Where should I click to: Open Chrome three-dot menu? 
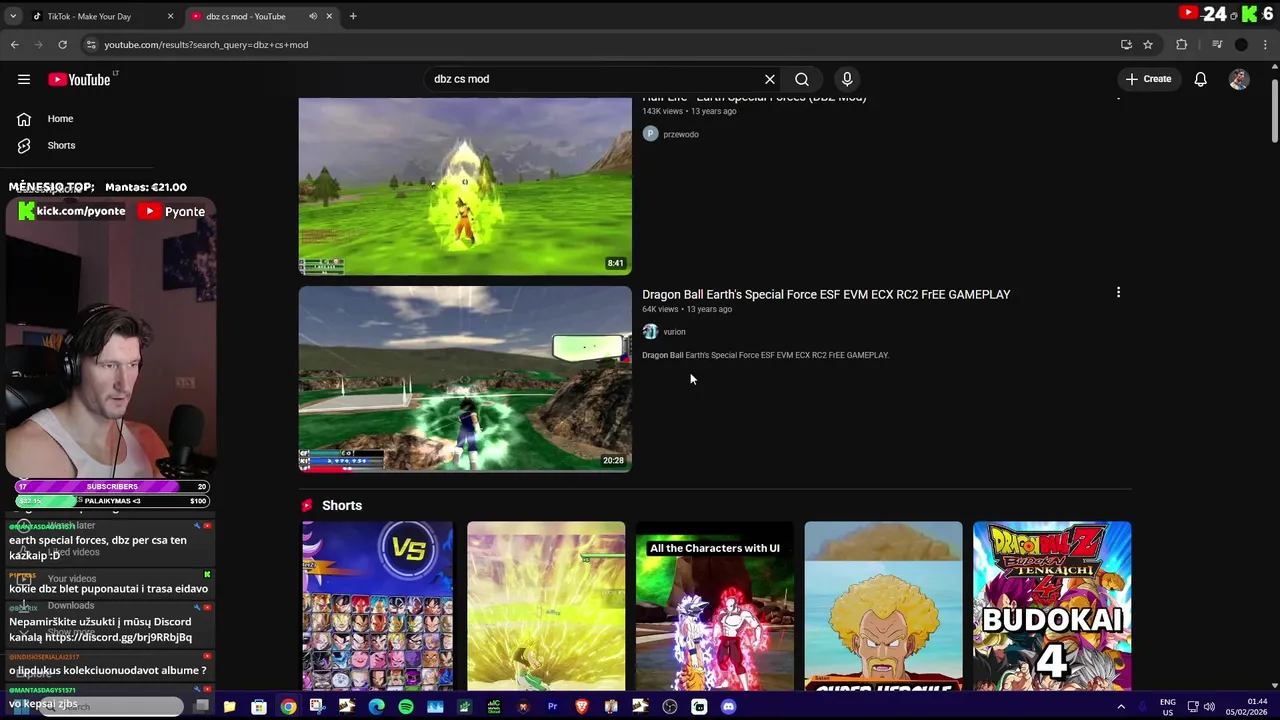click(x=1266, y=44)
